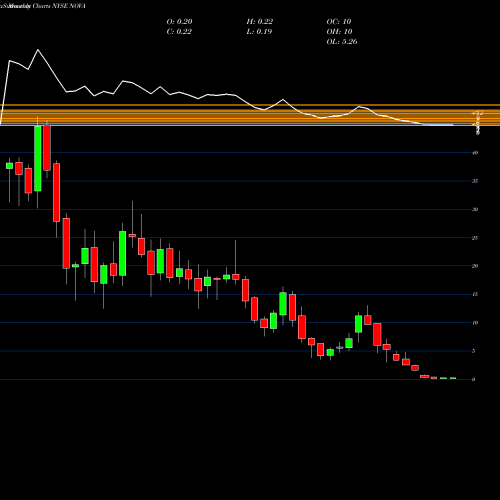This screenshot has height=500, width=500.
Task: Click the 'OL: 5.26' reading
Action: tap(342, 42)
